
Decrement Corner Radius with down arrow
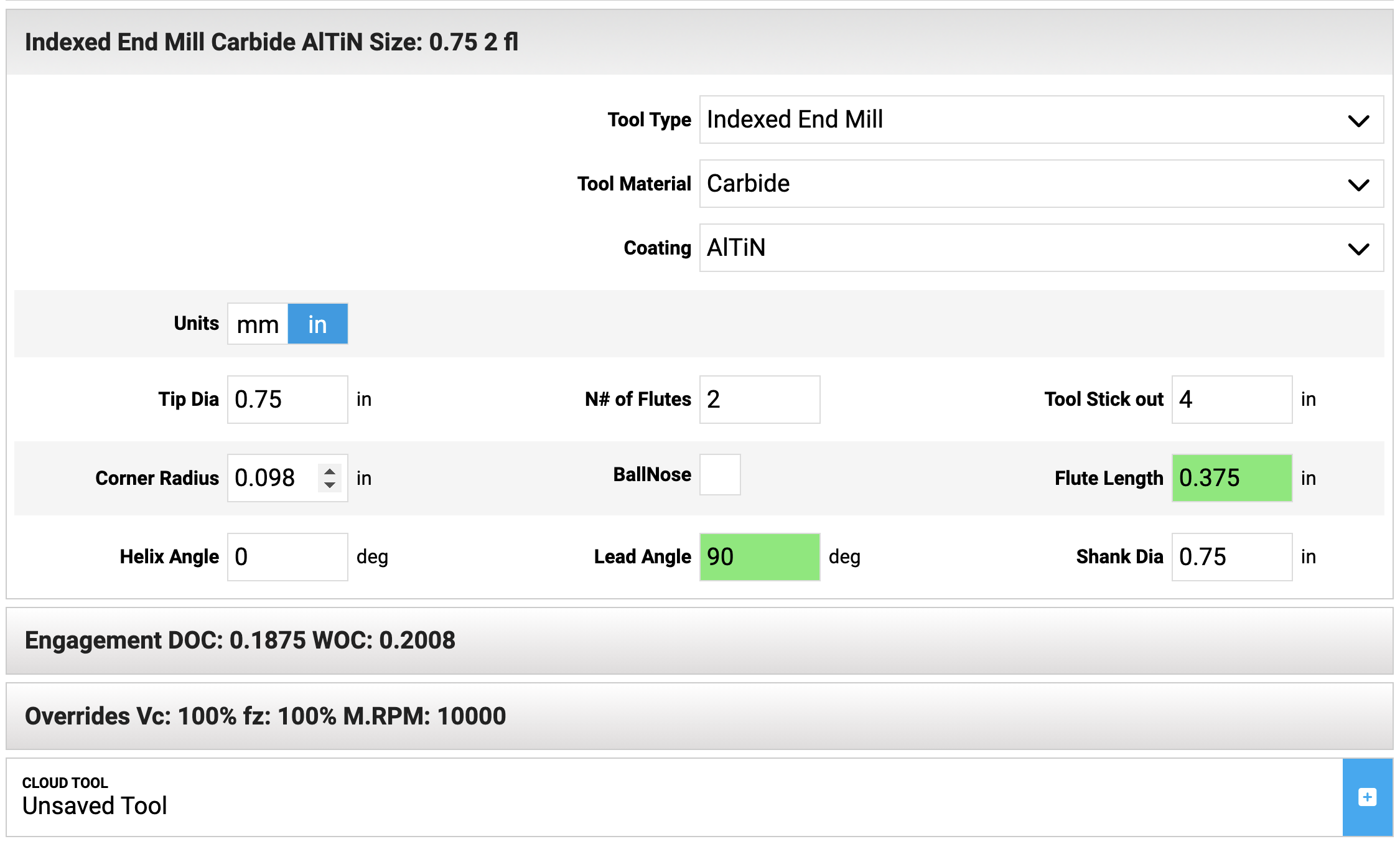(330, 485)
